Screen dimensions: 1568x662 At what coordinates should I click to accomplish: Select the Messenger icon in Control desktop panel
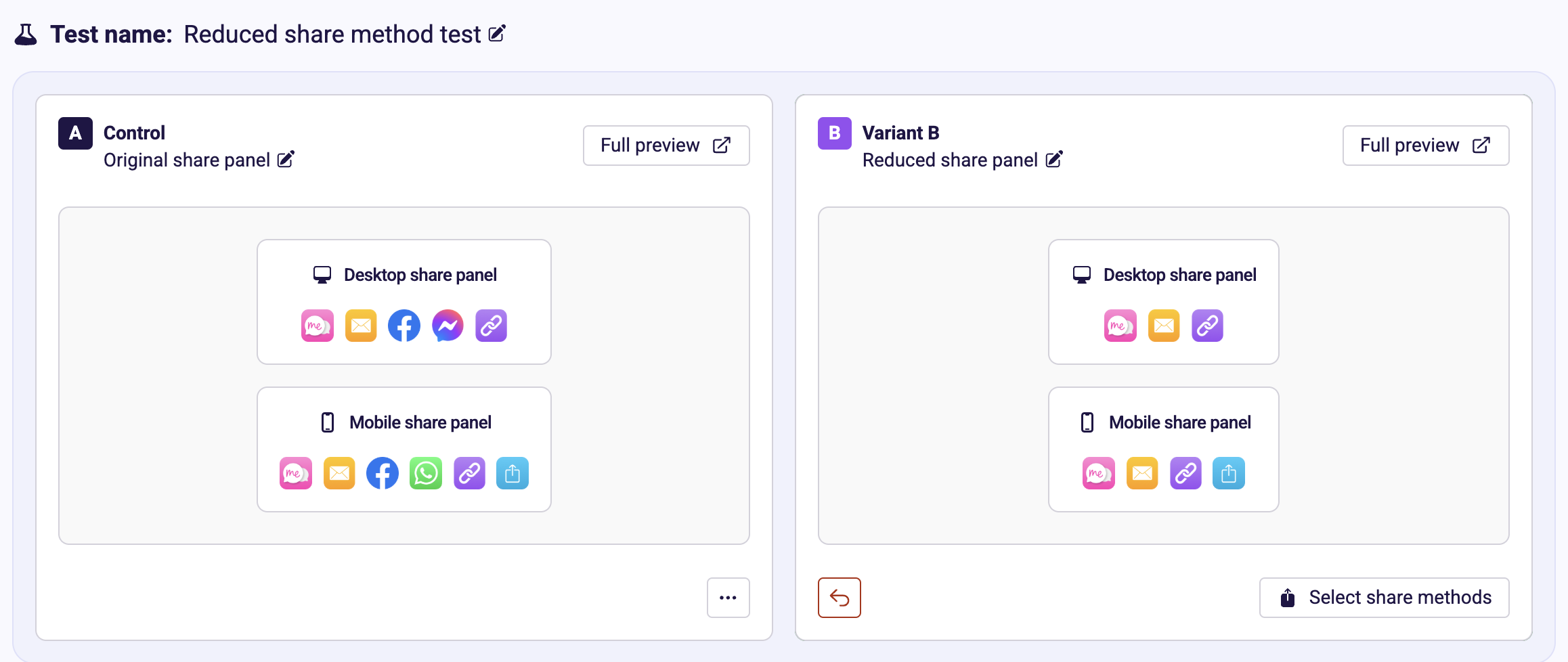click(448, 326)
